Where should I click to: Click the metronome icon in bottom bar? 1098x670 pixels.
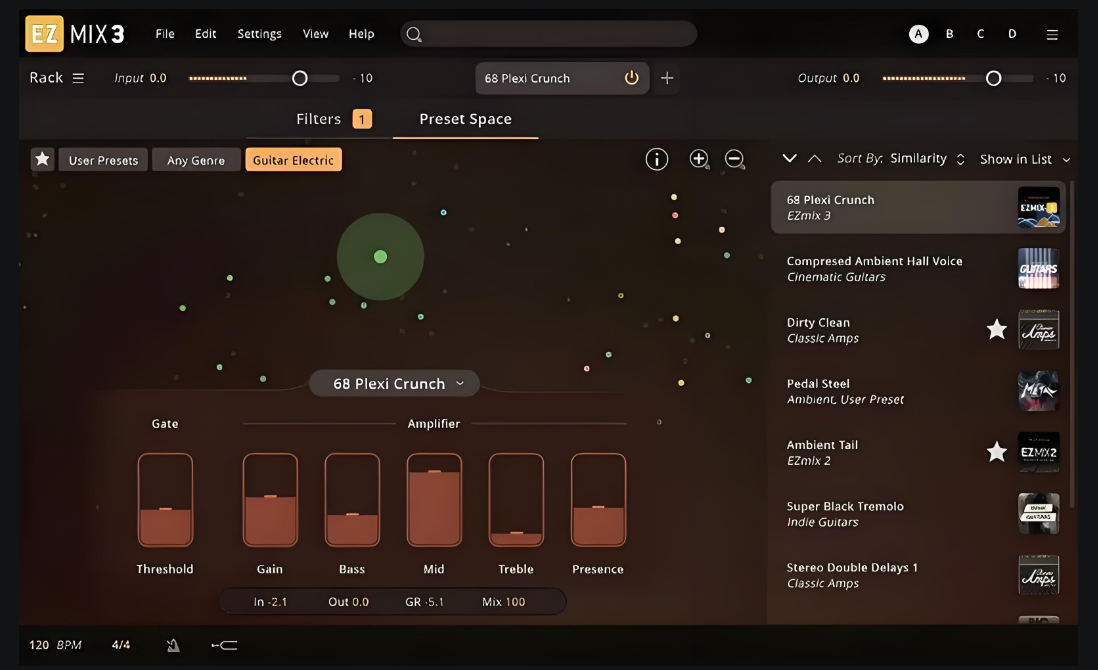pyautogui.click(x=172, y=645)
